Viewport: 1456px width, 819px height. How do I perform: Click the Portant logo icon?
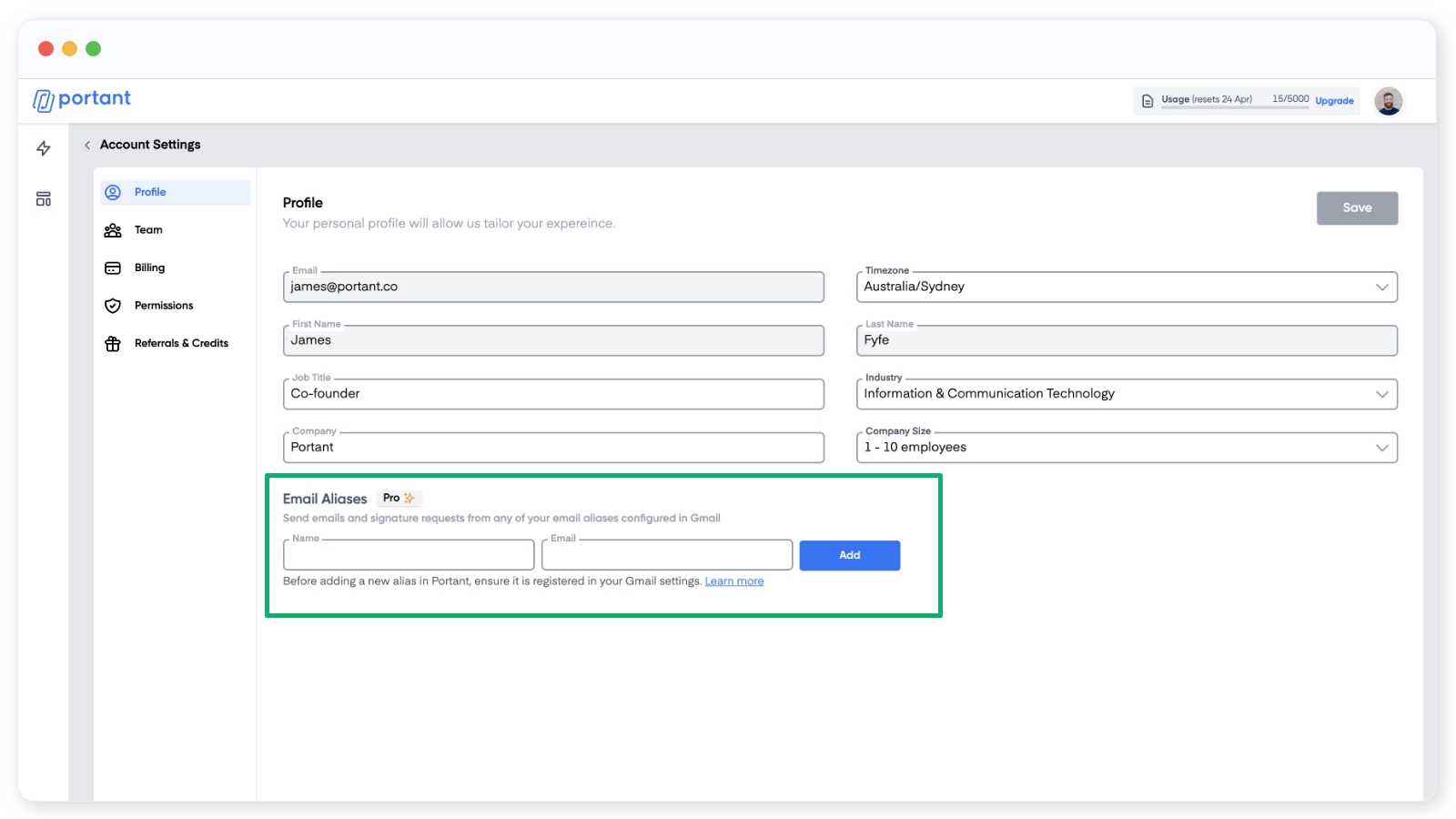[43, 99]
